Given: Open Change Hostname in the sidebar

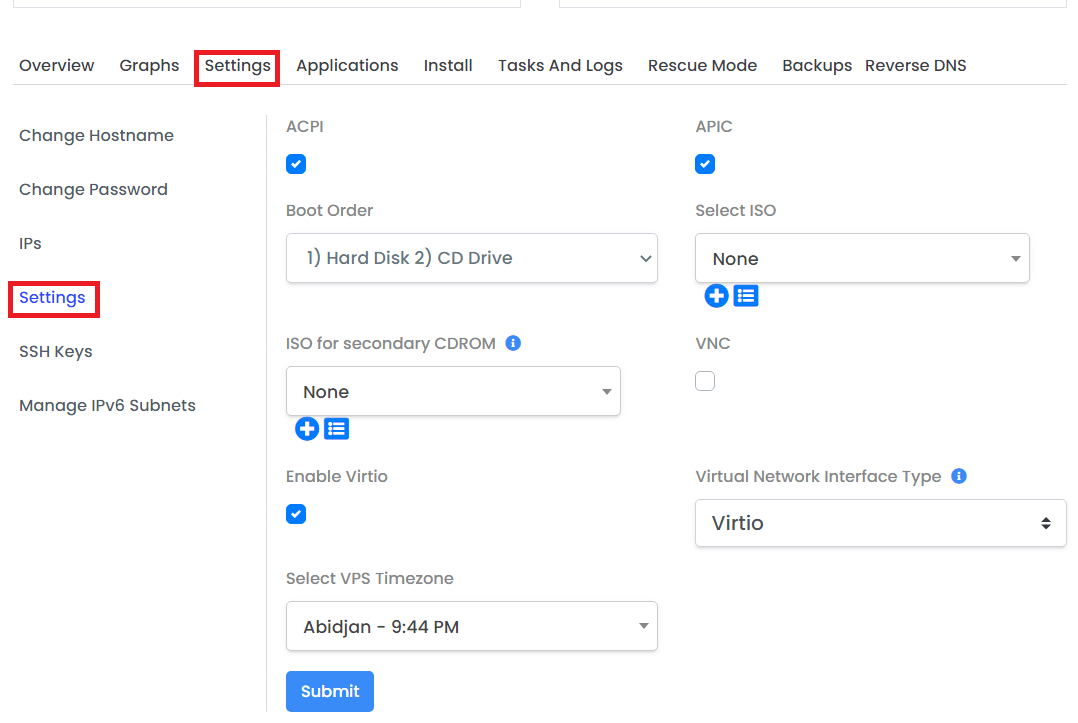Looking at the screenshot, I should pyautogui.click(x=96, y=135).
